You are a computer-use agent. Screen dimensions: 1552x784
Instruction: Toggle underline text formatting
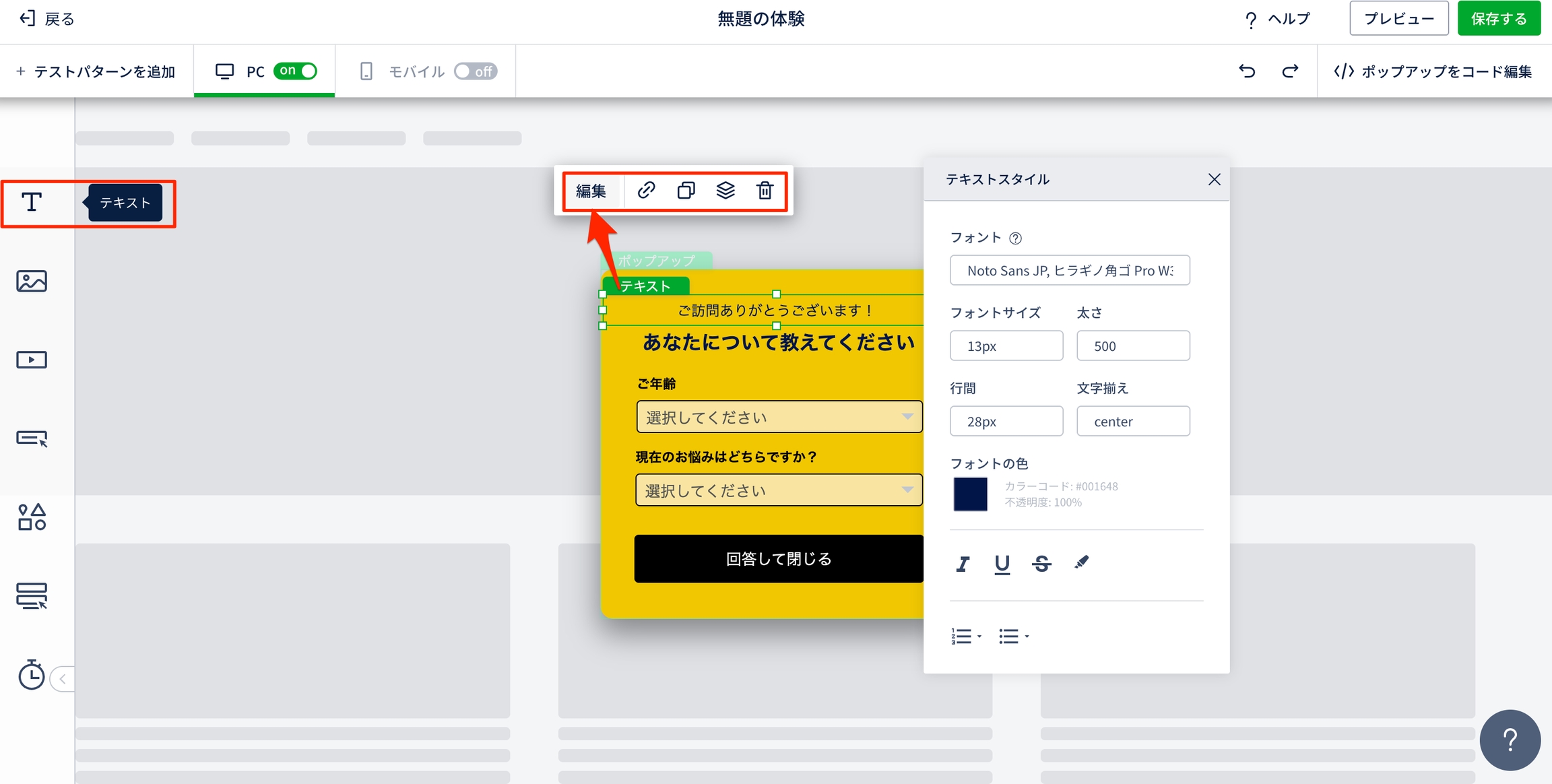[1002, 564]
